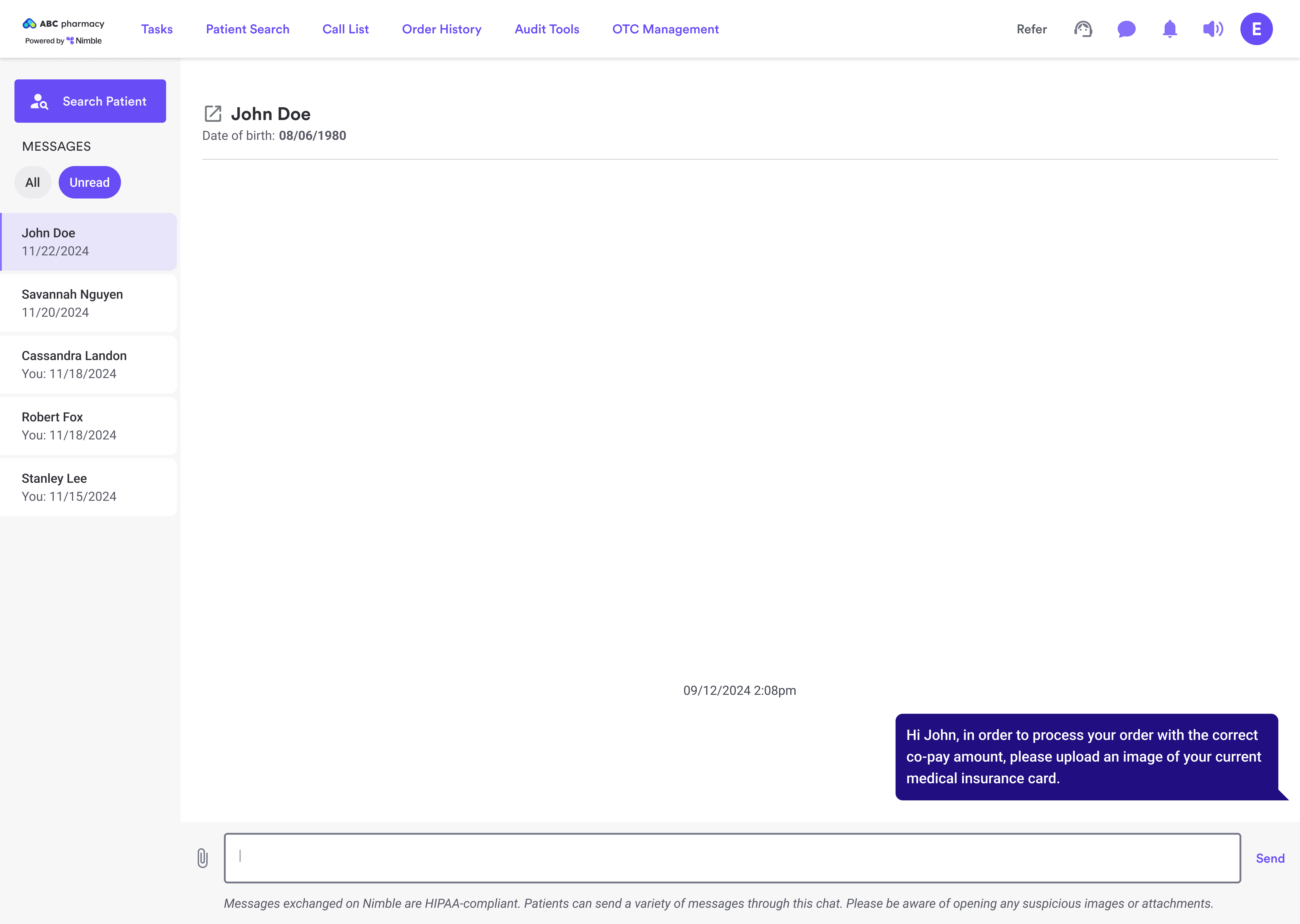The width and height of the screenshot is (1300, 924).
Task: Click the HIPAA-compliant disclaimer text
Action: [x=718, y=903]
